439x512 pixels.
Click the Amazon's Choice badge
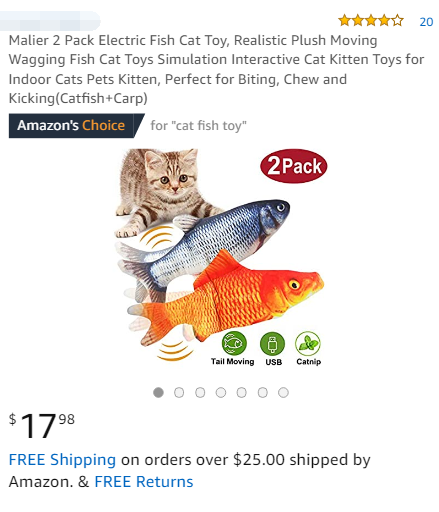[x=76, y=126]
